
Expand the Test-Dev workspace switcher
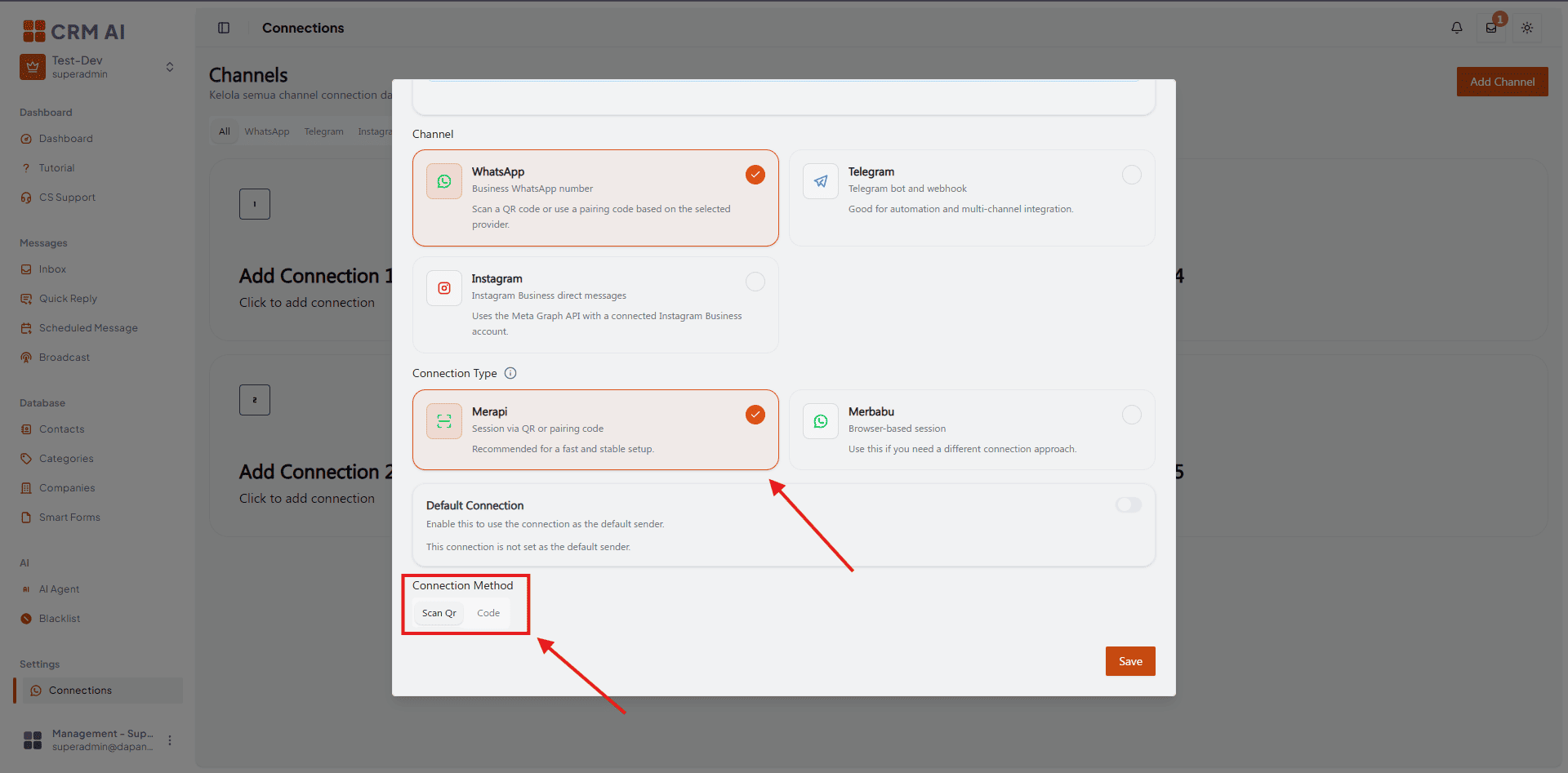pyautogui.click(x=170, y=67)
